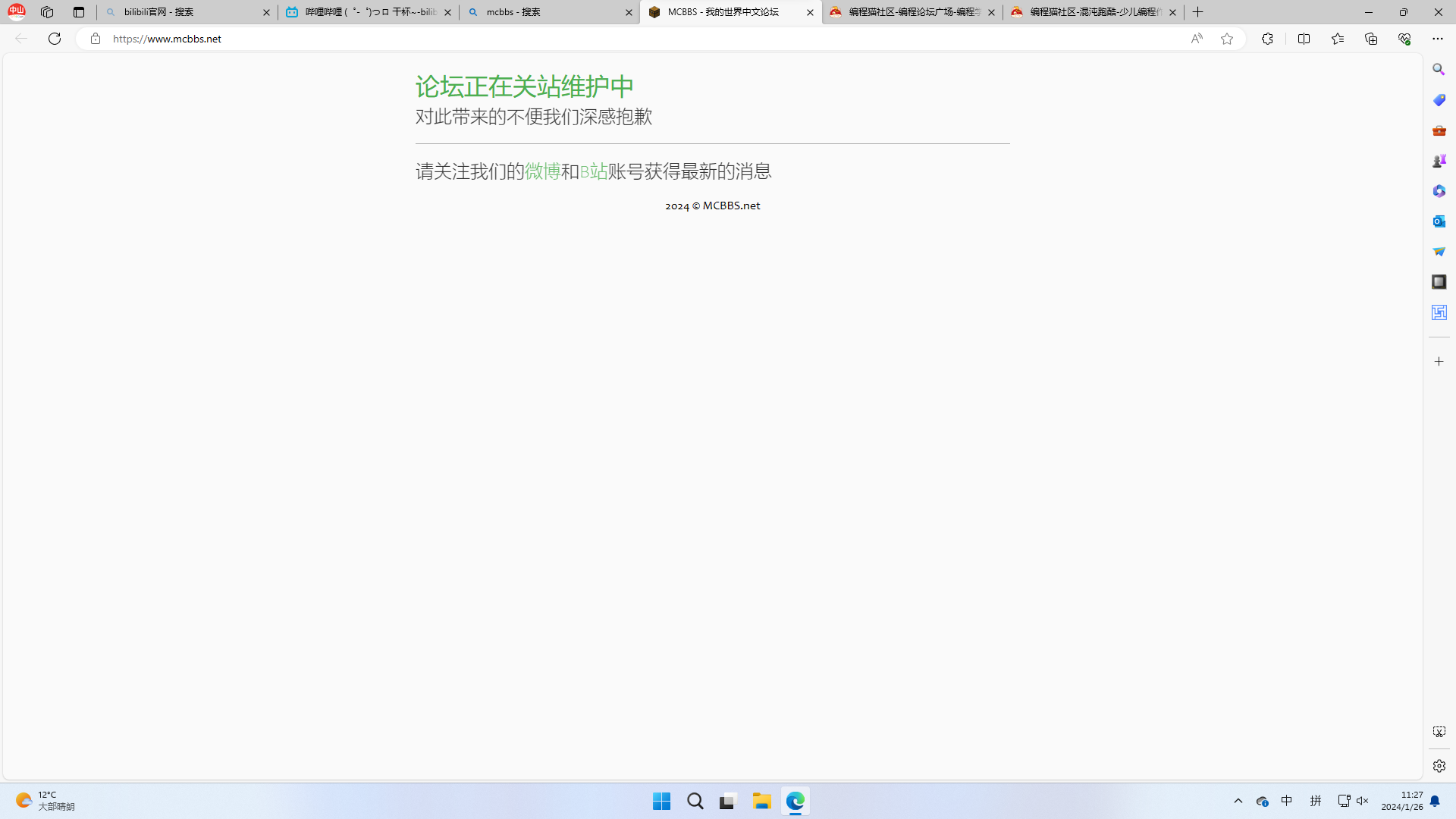Click the '2024 © MCBBS.net' footer text
The image size is (1456, 819).
[713, 206]
